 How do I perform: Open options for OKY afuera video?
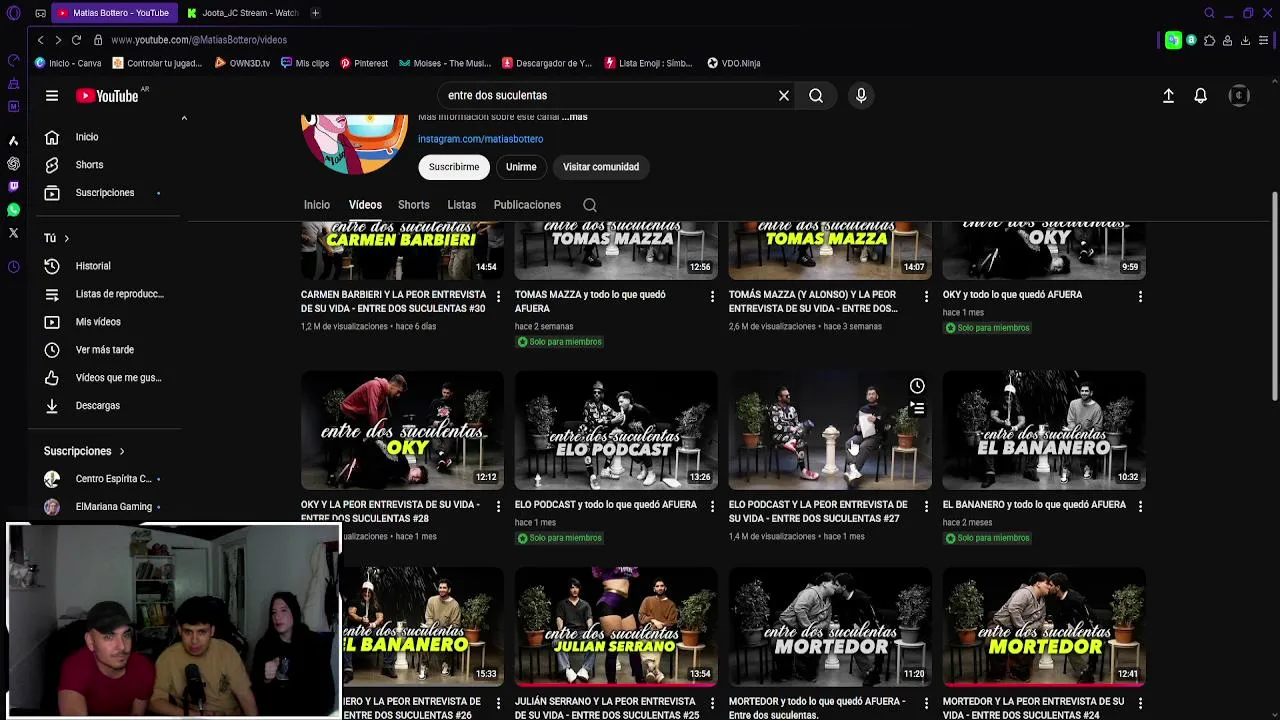[1140, 296]
